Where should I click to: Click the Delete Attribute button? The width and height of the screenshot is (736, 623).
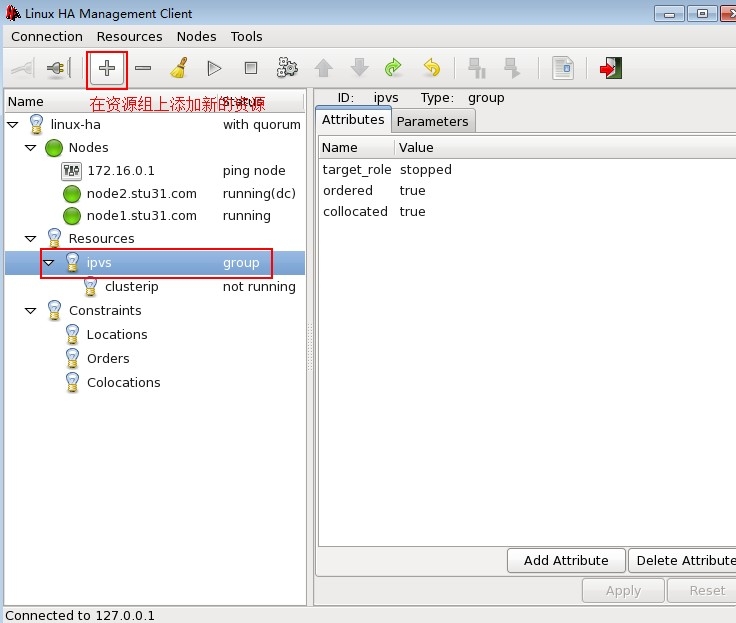pyautogui.click(x=682, y=561)
